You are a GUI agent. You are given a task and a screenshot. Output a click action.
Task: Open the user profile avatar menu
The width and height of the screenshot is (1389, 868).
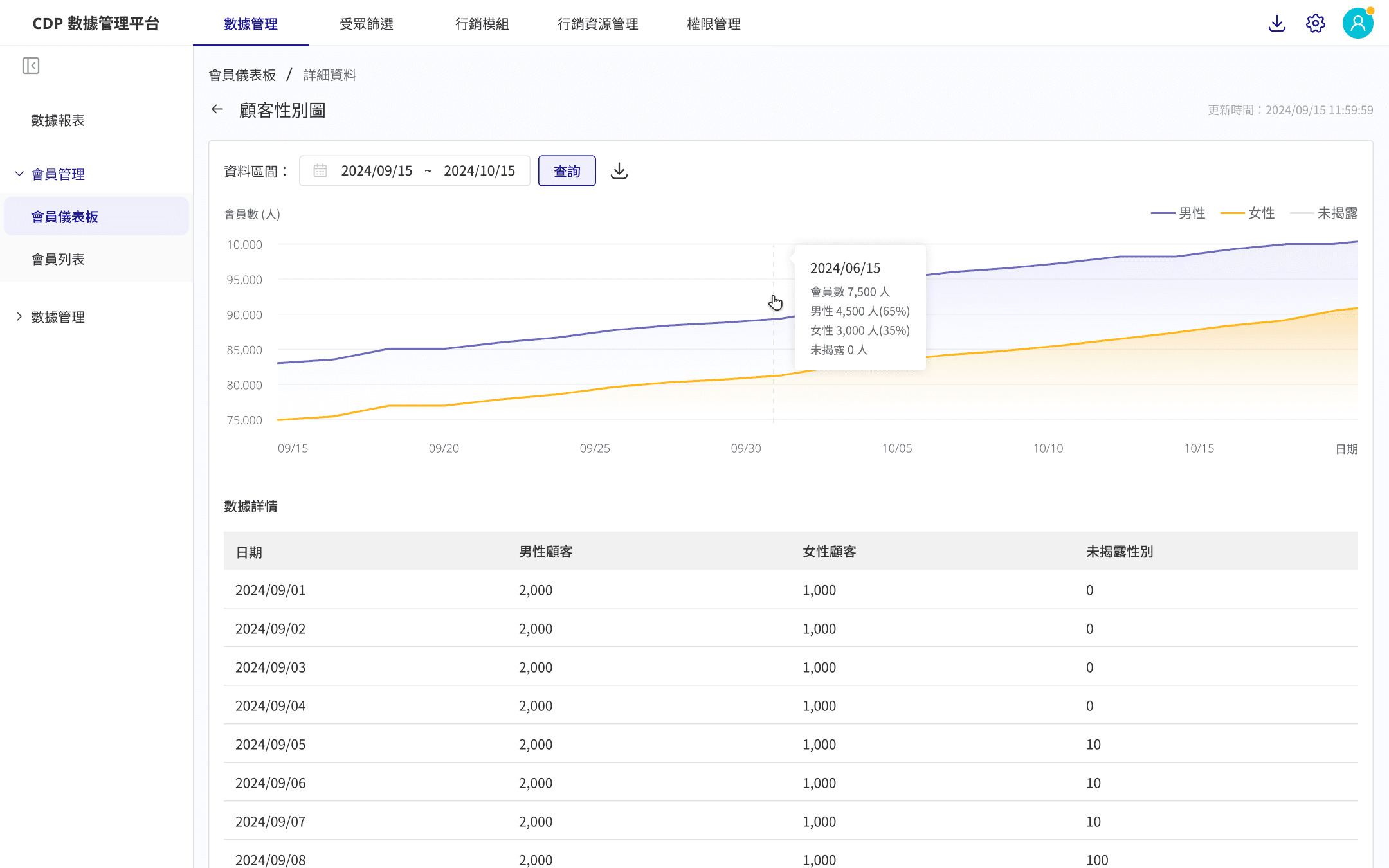click(x=1358, y=23)
